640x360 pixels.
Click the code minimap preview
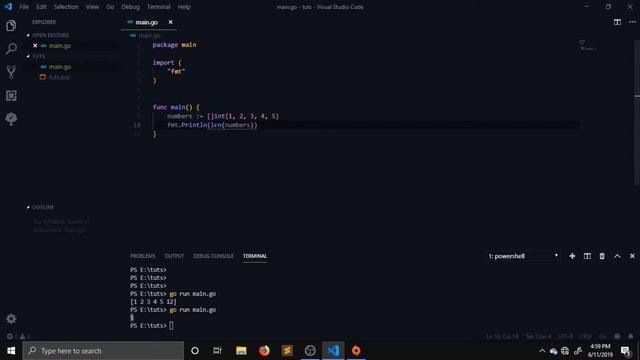(587, 45)
